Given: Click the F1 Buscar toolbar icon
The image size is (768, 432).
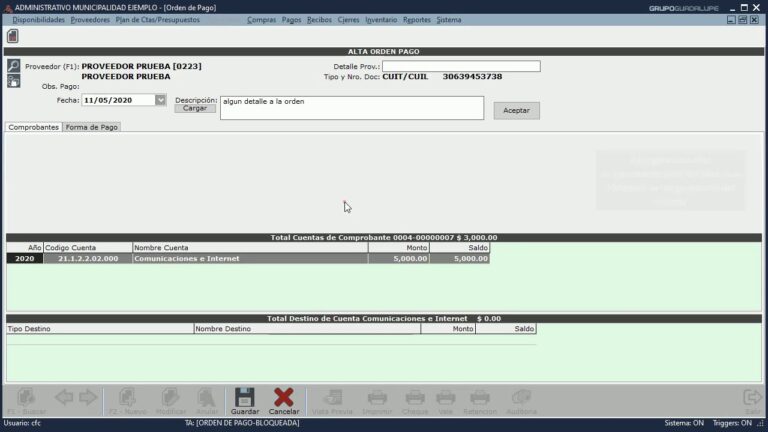Looking at the screenshot, I should (26, 397).
